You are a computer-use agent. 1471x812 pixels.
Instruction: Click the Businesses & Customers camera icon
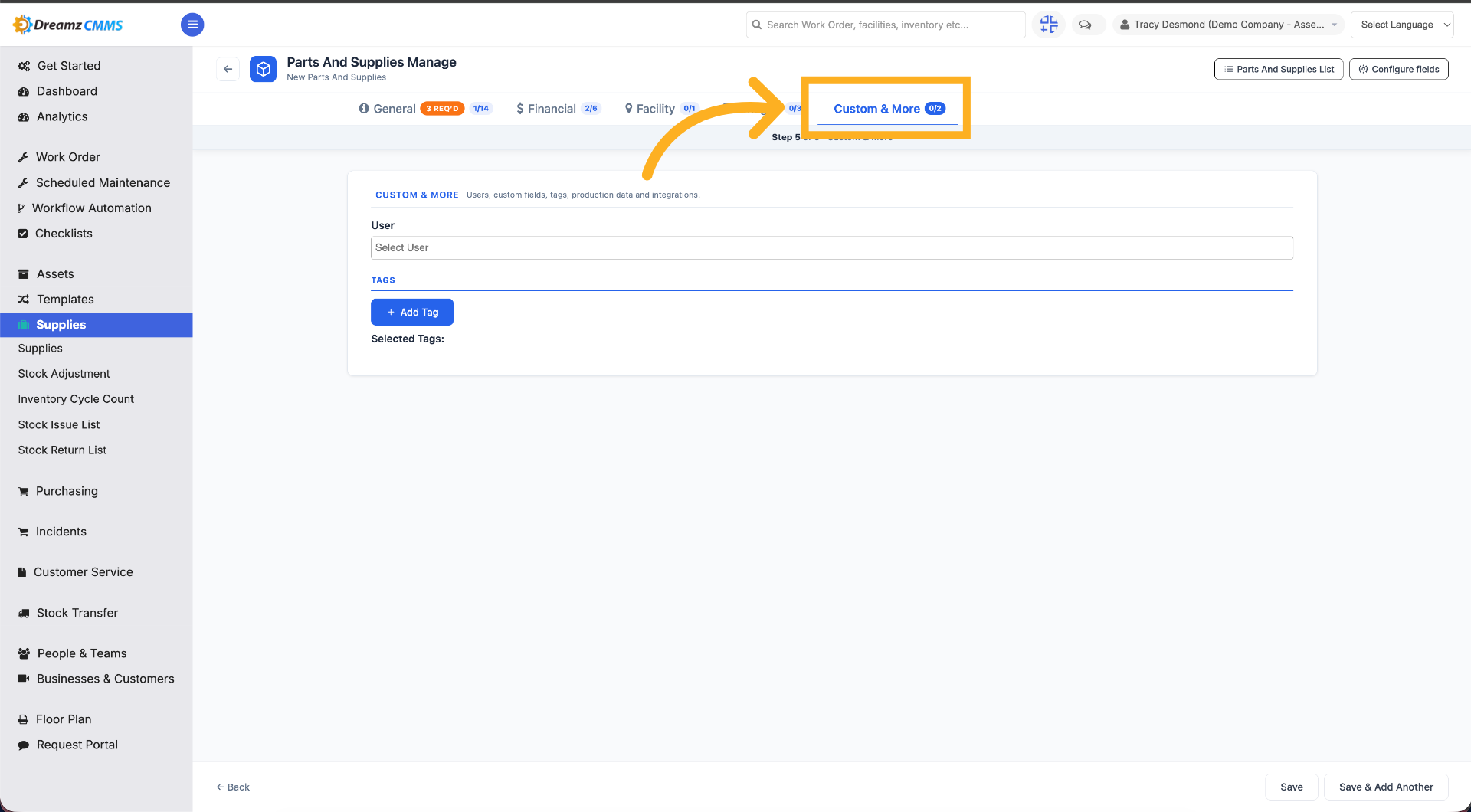point(24,679)
